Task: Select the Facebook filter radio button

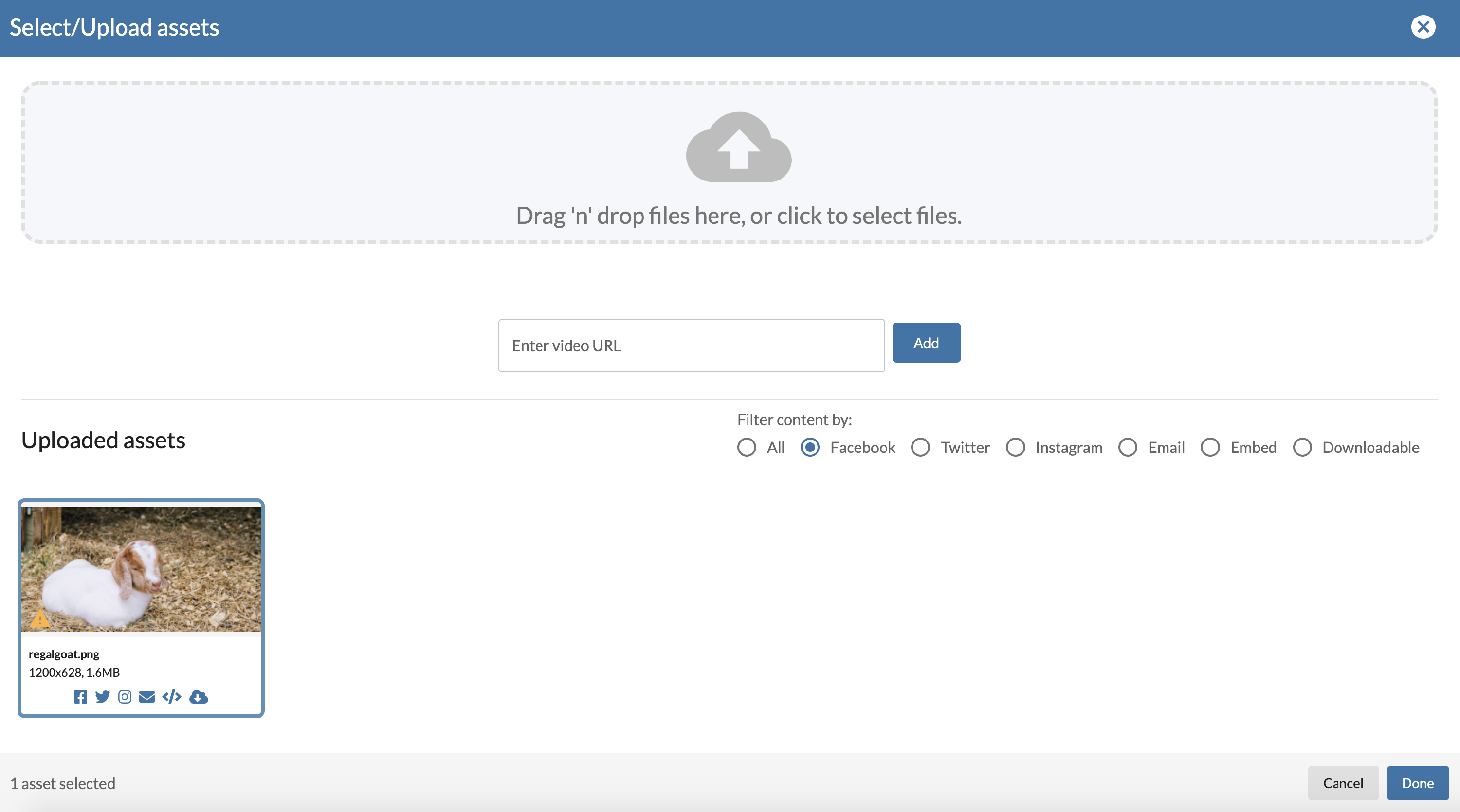Action: click(810, 447)
